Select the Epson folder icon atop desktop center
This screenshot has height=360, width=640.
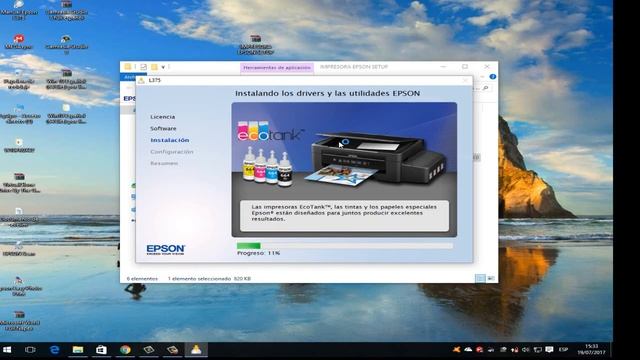256,44
